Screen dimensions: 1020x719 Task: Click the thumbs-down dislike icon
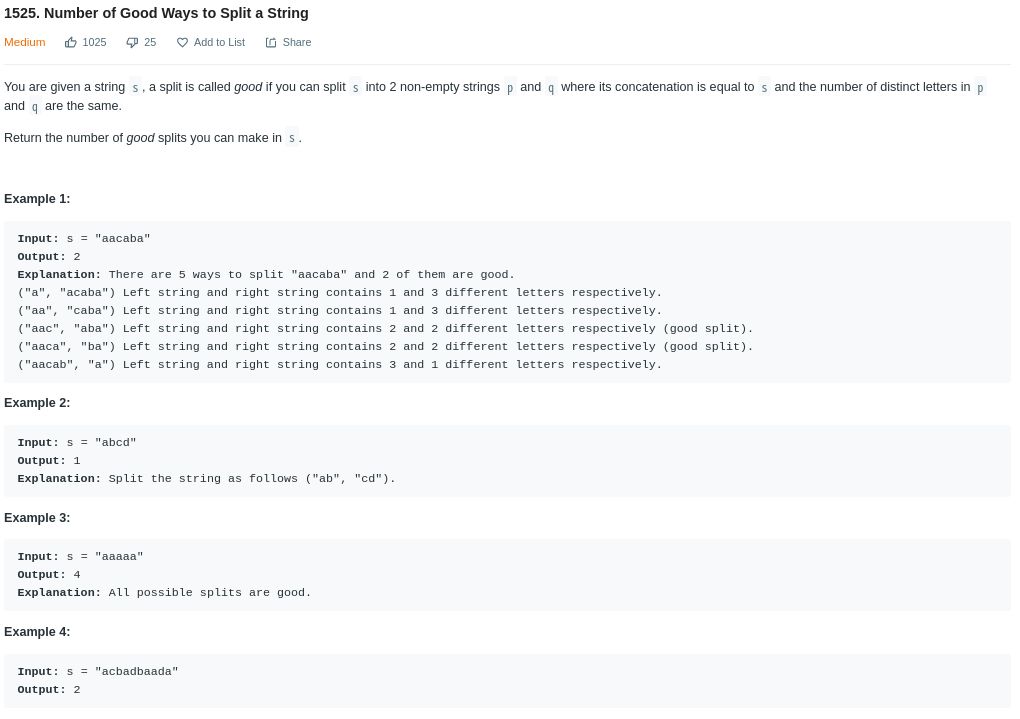click(132, 43)
